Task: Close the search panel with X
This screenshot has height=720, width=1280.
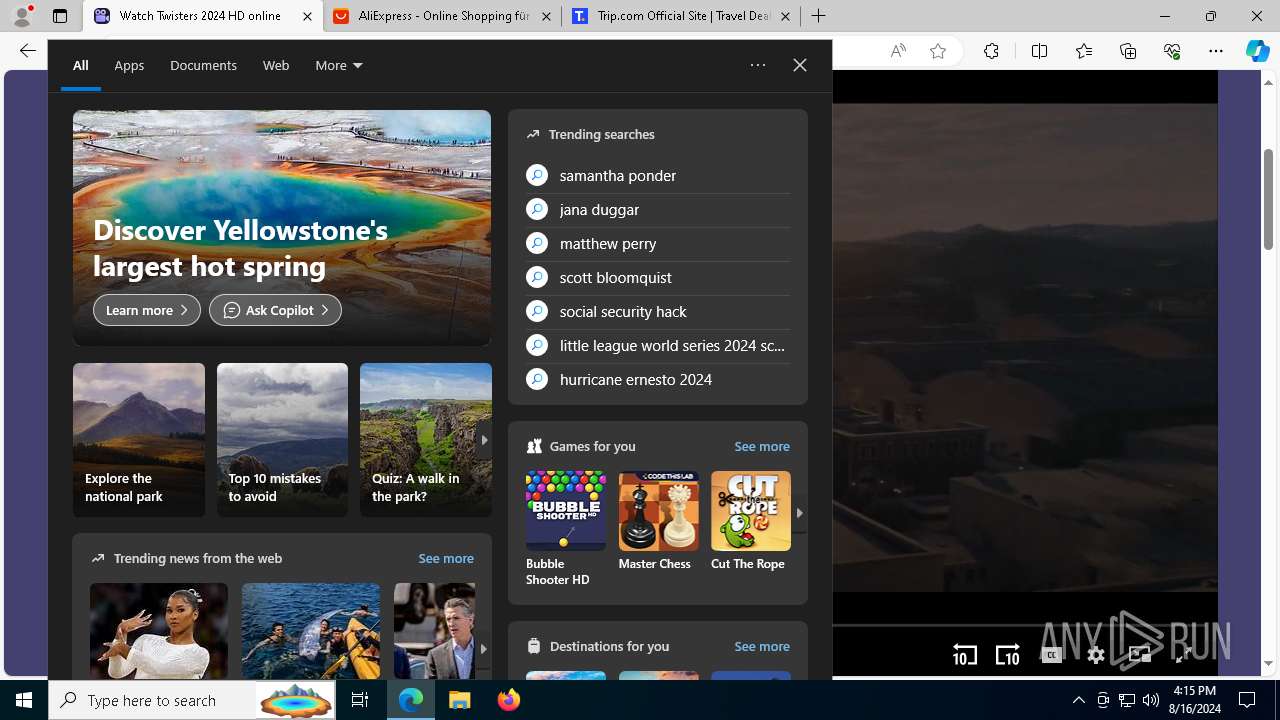Action: tap(800, 65)
